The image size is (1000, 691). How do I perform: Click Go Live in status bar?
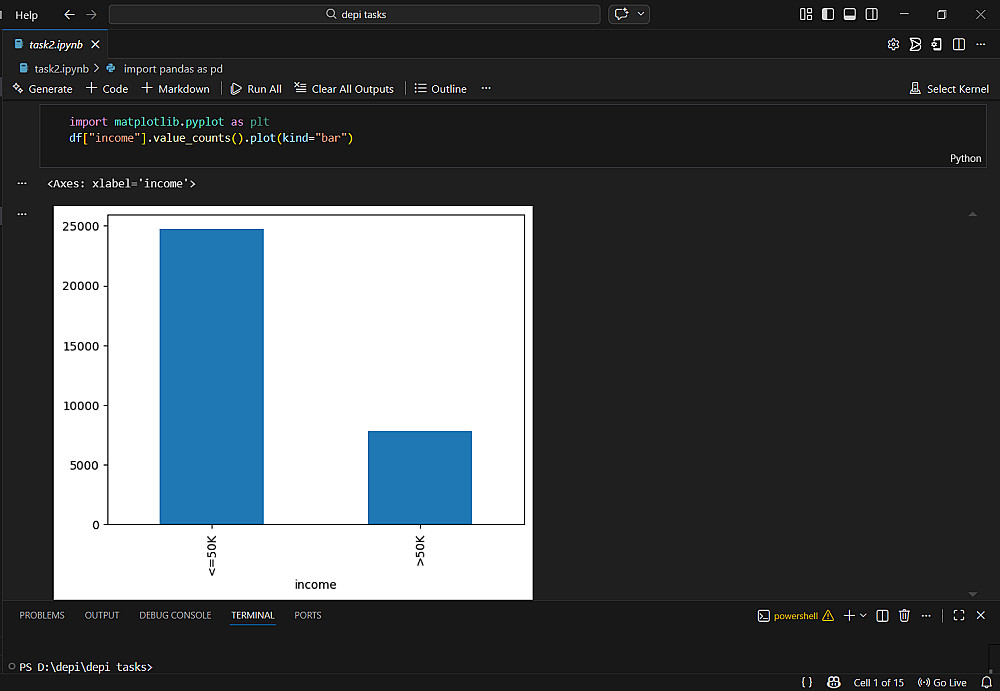click(x=942, y=682)
